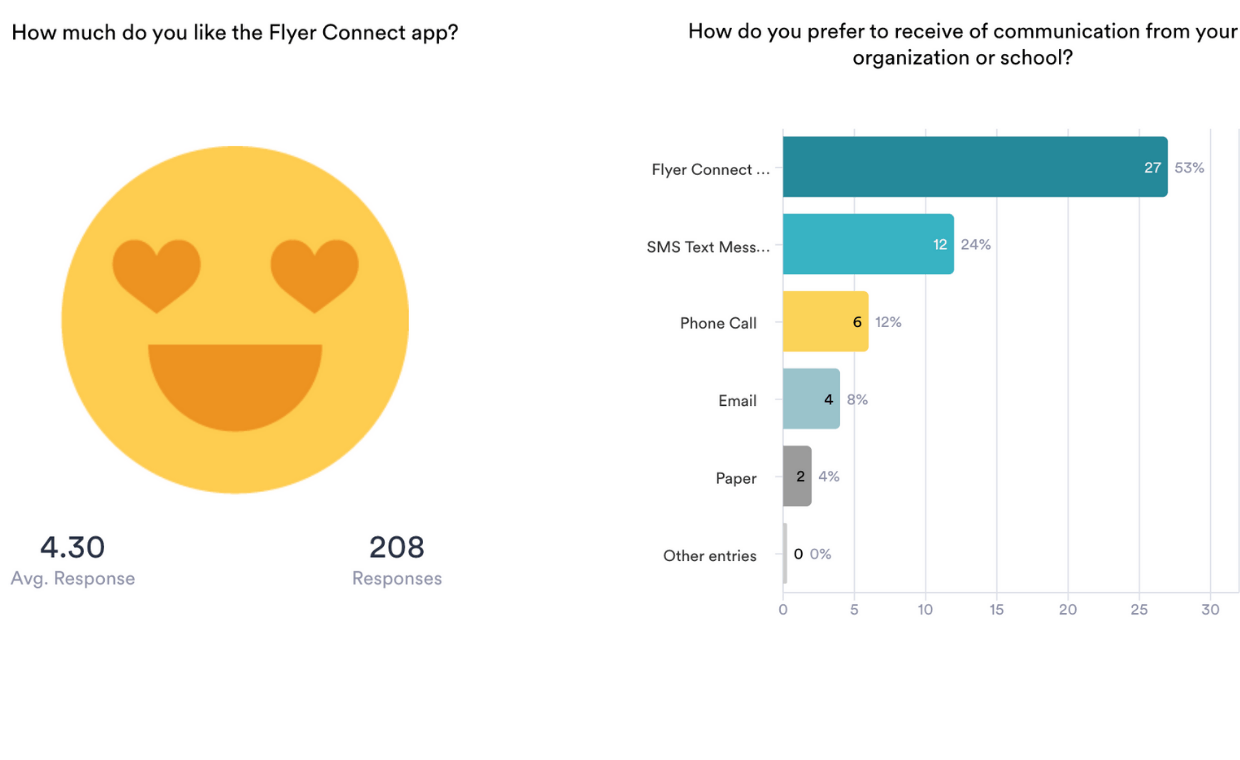Click the 53% percentage label
This screenshot has width=1240, height=760.
1189,168
